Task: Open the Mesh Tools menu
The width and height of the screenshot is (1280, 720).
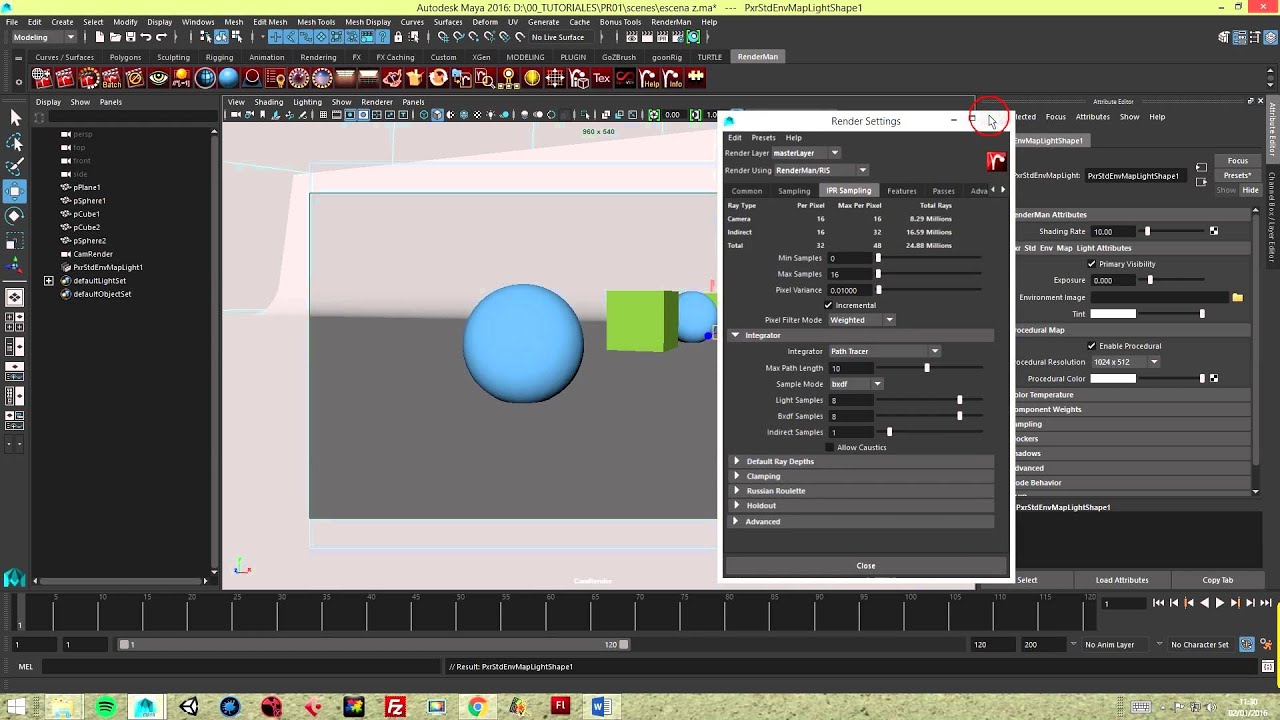Action: [316, 22]
